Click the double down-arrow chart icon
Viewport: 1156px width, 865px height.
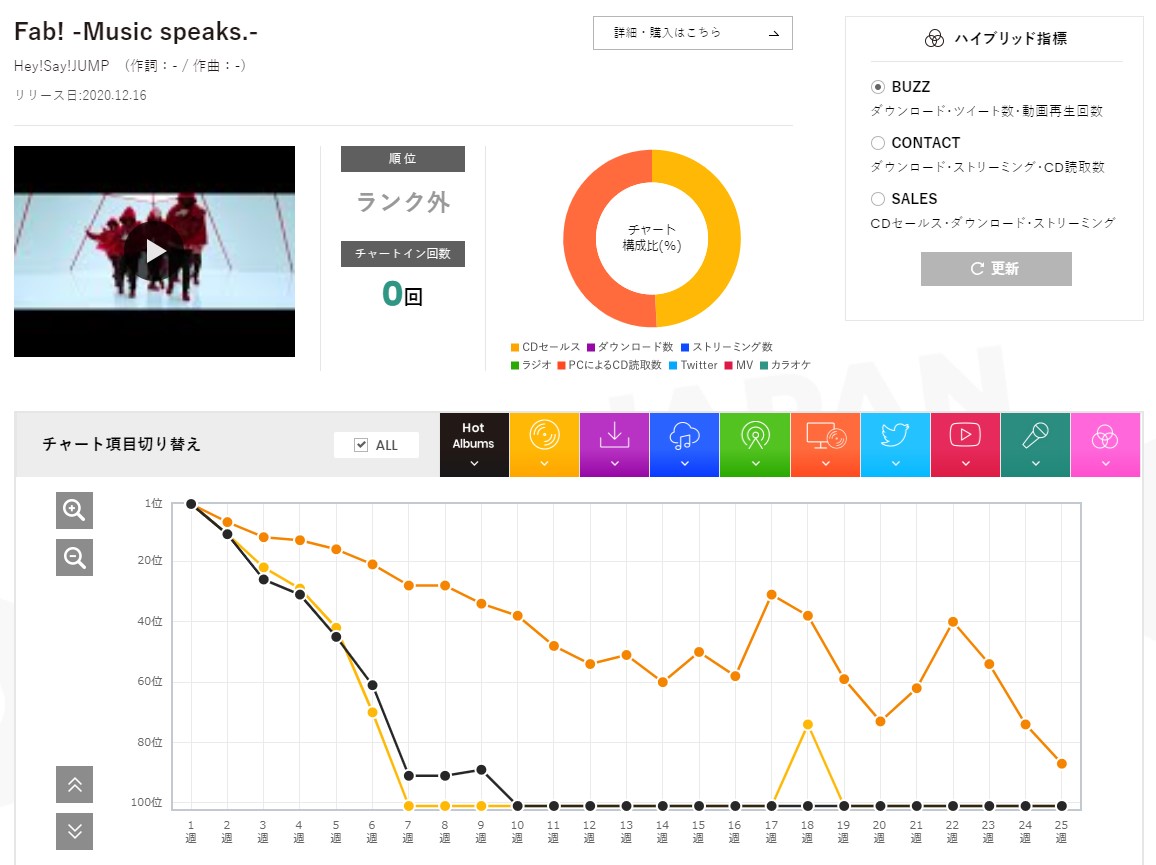tap(74, 832)
